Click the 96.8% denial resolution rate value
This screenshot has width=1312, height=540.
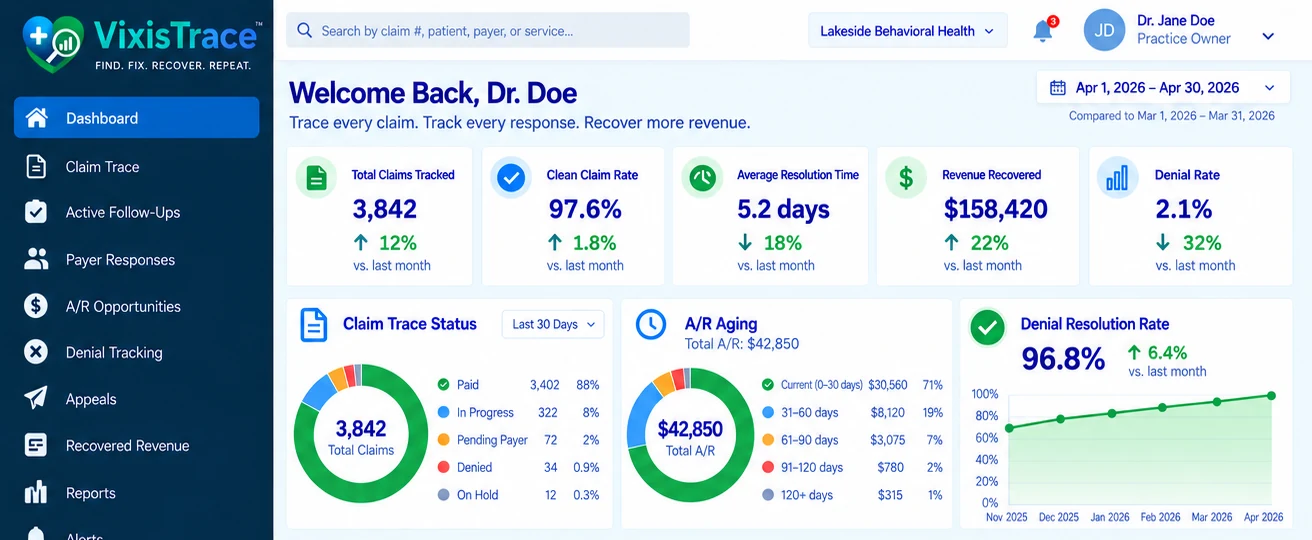tap(1063, 359)
